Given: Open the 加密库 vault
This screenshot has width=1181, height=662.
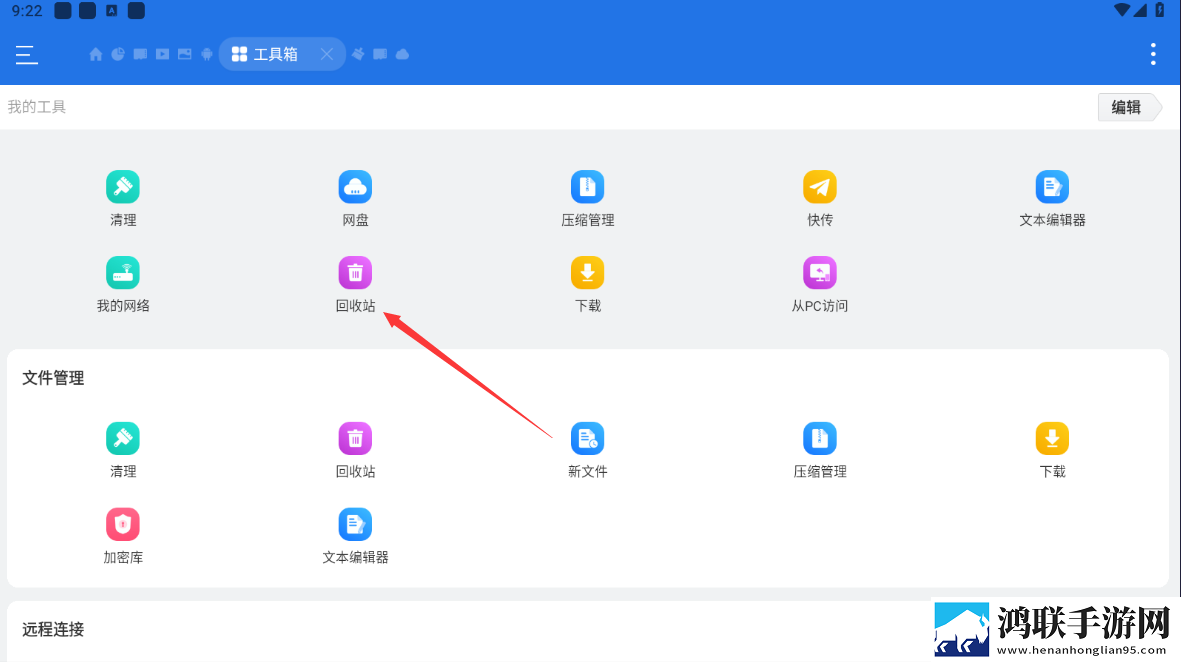Looking at the screenshot, I should coord(123,536).
